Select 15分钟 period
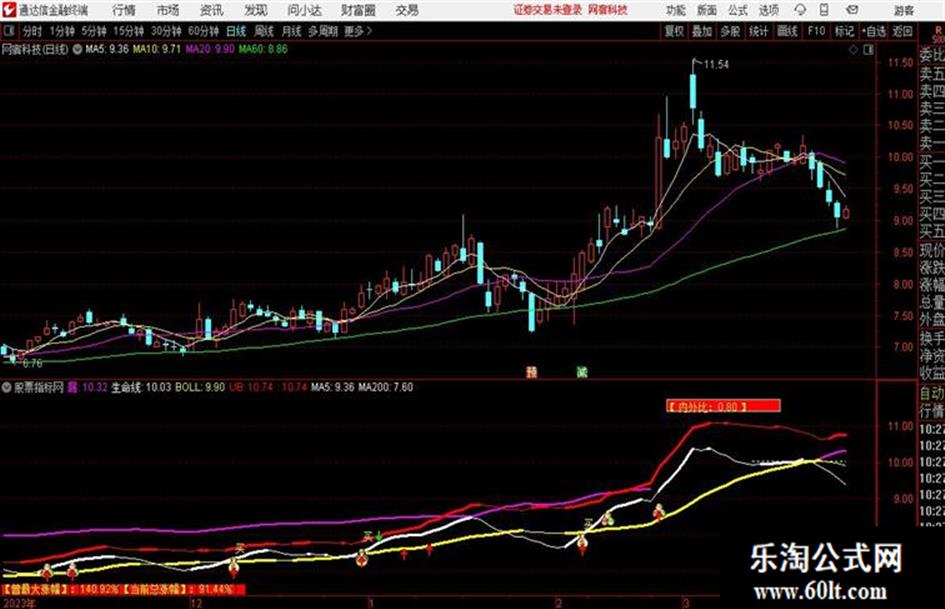Screen dimensions: 945x609 128,31
